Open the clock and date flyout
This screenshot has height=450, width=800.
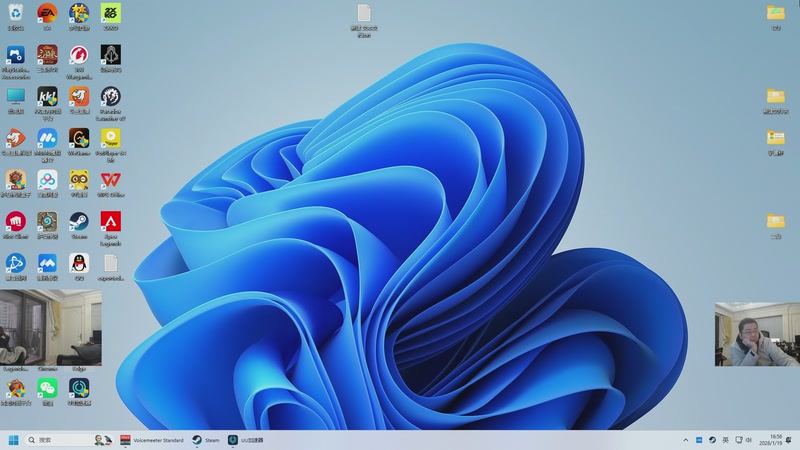(x=770, y=440)
